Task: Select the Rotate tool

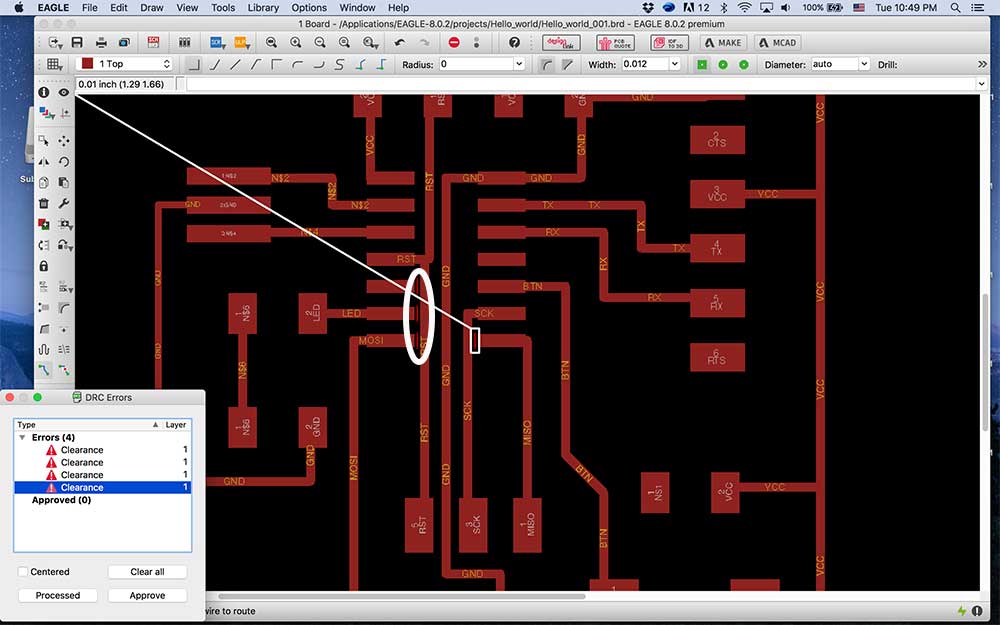Action: click(64, 161)
